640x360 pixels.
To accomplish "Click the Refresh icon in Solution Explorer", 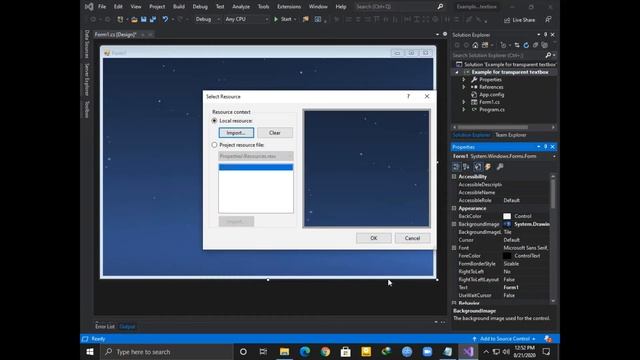I will pyautogui.click(x=526, y=45).
